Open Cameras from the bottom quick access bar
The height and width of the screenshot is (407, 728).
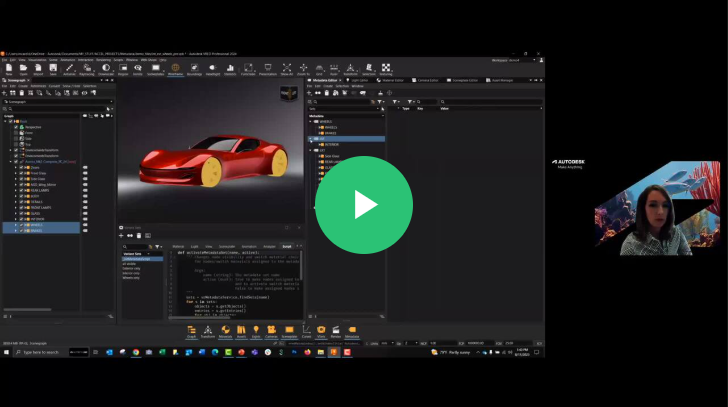[271, 331]
